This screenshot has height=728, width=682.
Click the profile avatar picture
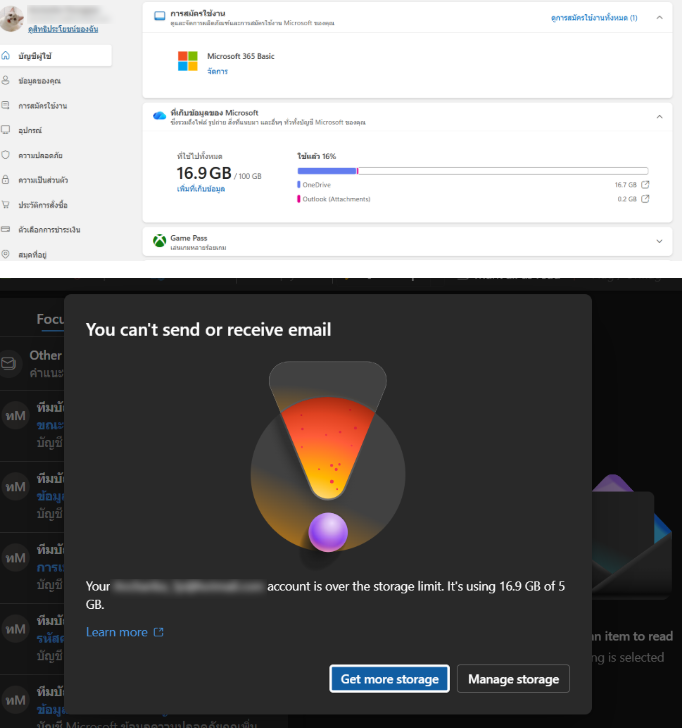coord(12,19)
